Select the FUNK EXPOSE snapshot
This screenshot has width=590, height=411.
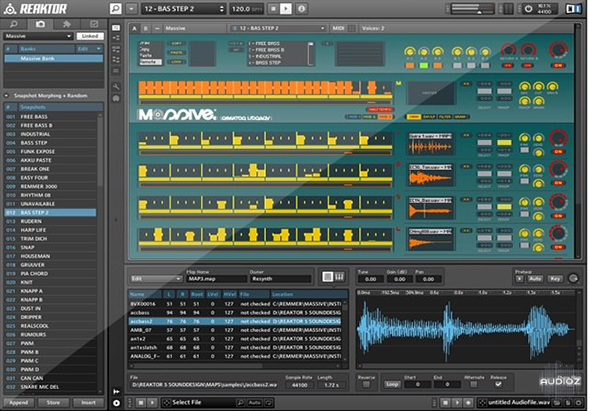50,151
